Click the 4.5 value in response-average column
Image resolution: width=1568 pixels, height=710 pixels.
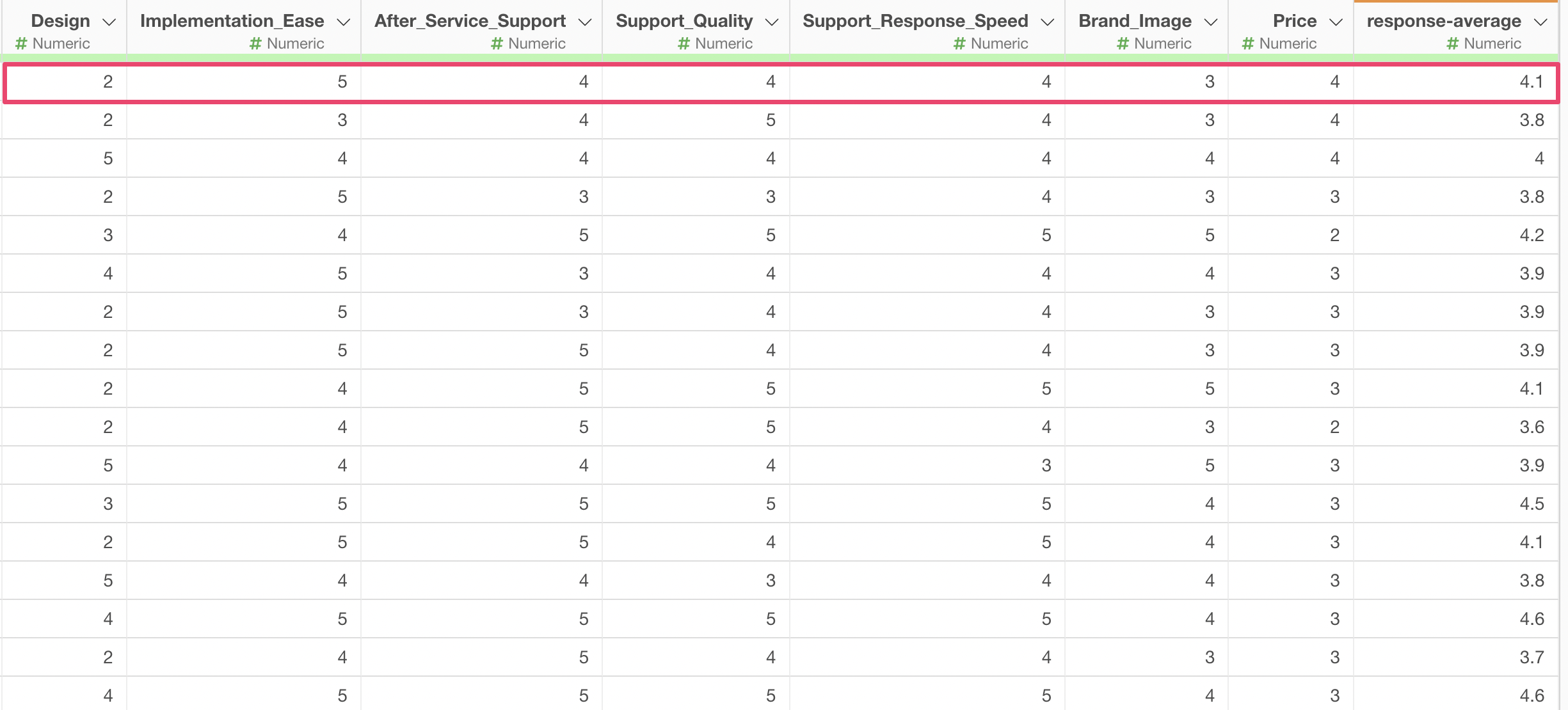click(x=1531, y=504)
